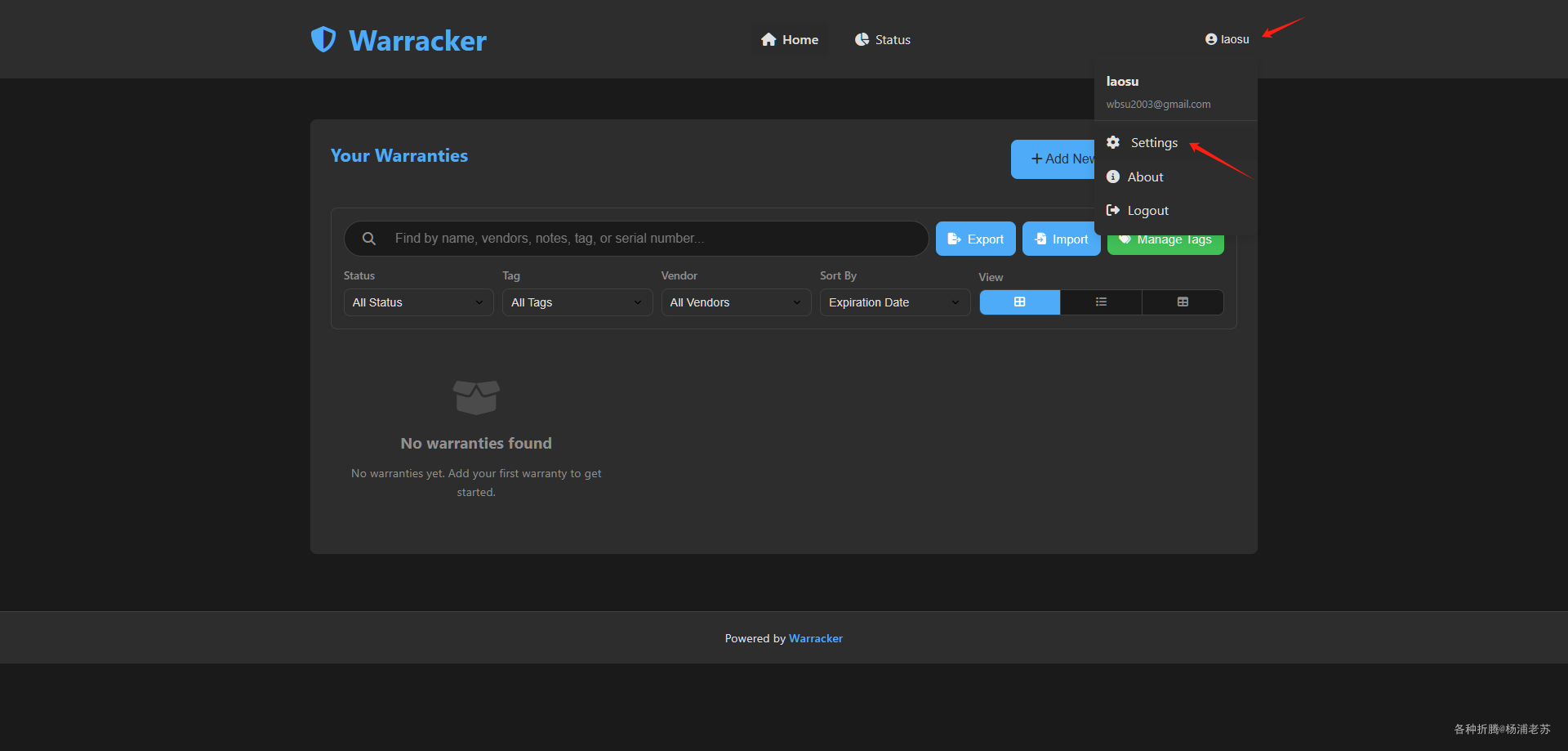Expand the All Status dropdown
Screen dimensions: 1568x751
pyautogui.click(x=418, y=302)
